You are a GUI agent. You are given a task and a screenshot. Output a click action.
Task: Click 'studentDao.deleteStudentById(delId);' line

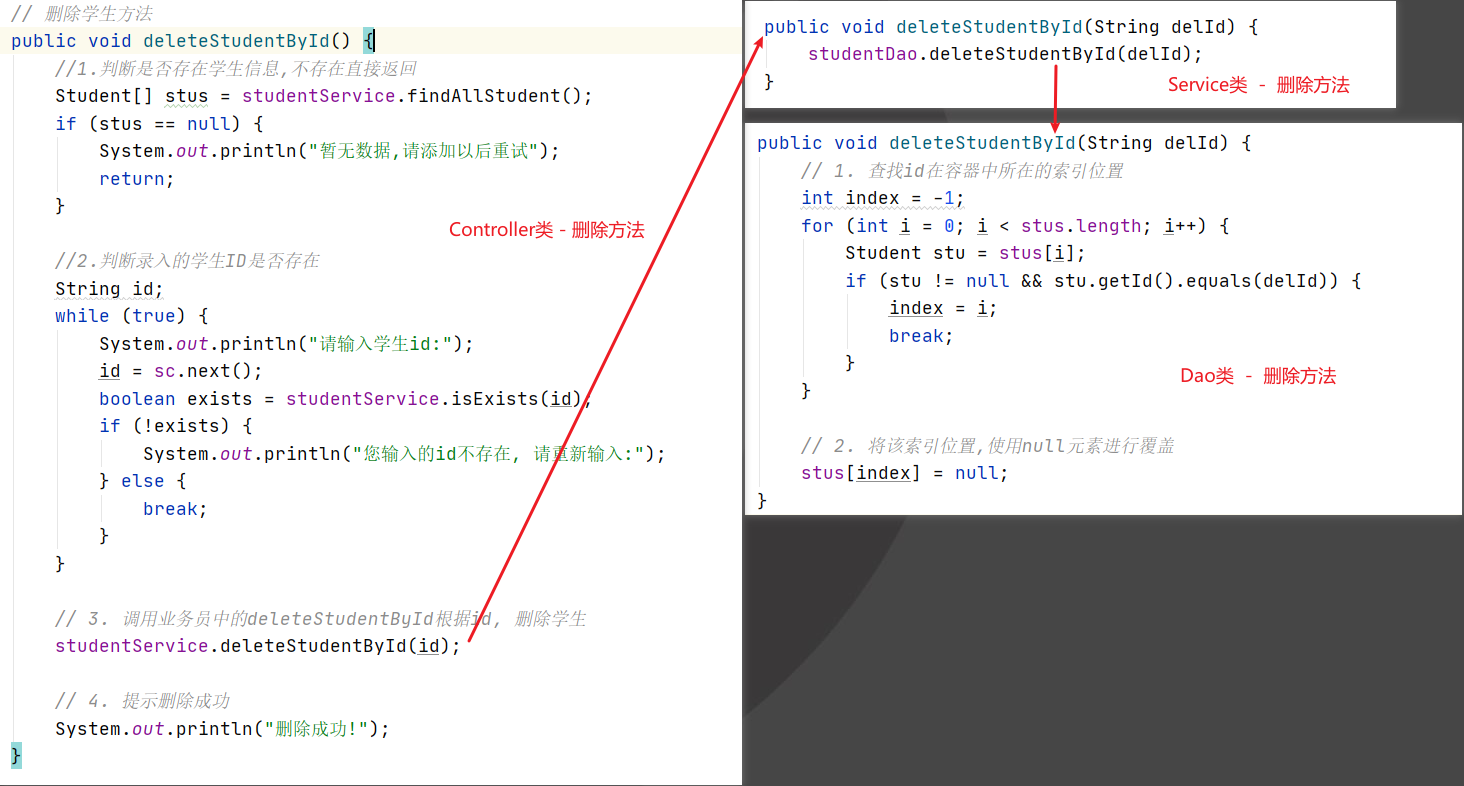click(1005, 54)
